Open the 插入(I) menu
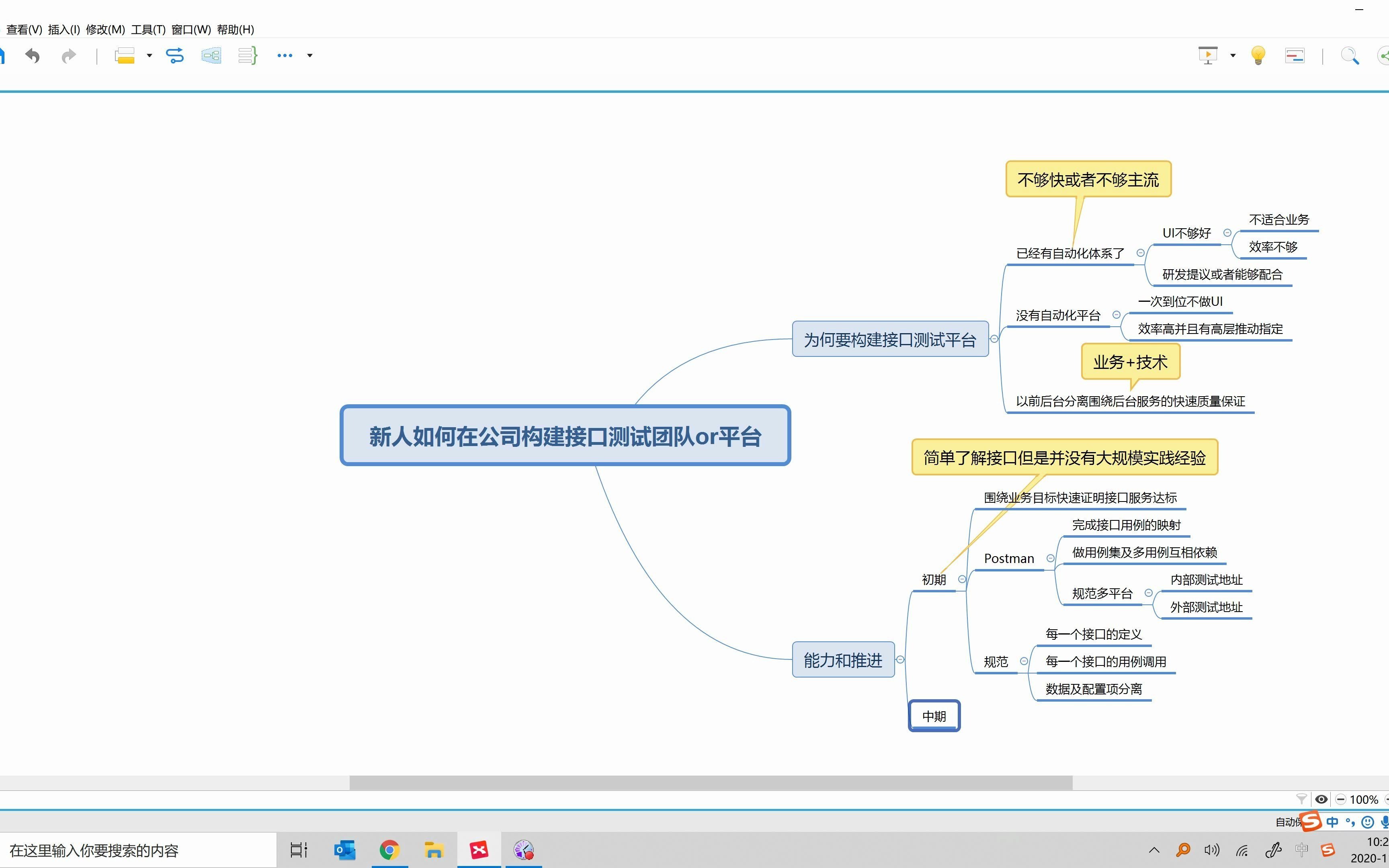 [x=64, y=29]
